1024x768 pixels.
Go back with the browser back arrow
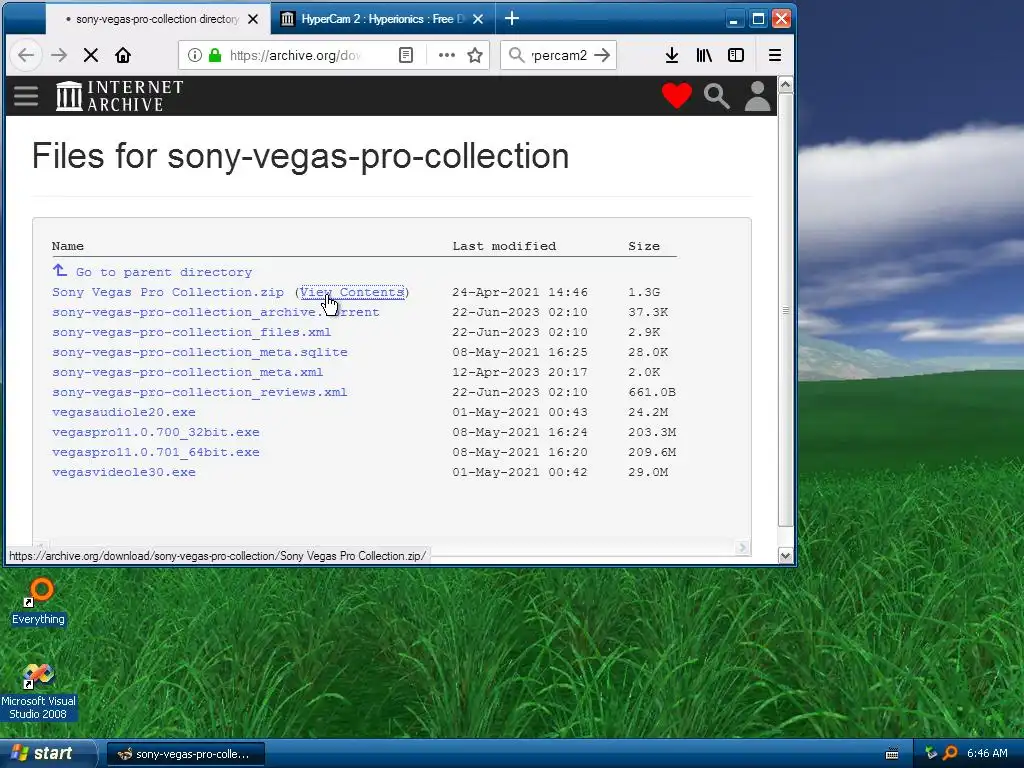point(25,56)
